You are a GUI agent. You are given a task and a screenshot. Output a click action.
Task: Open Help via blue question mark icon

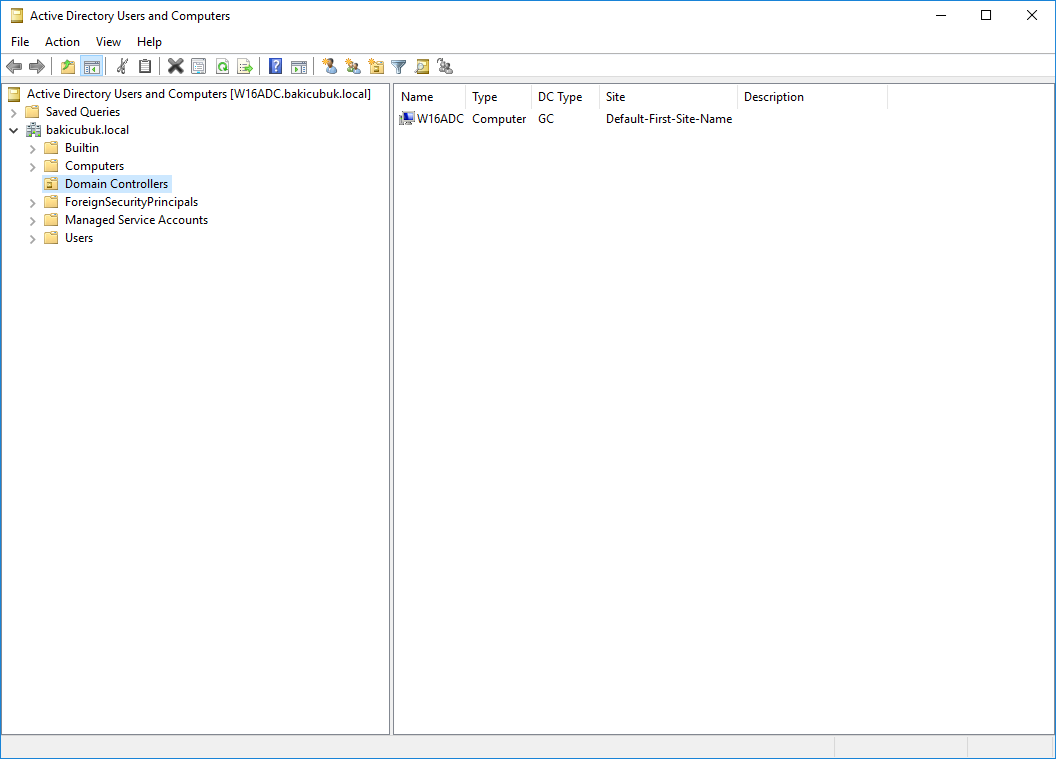[x=275, y=66]
